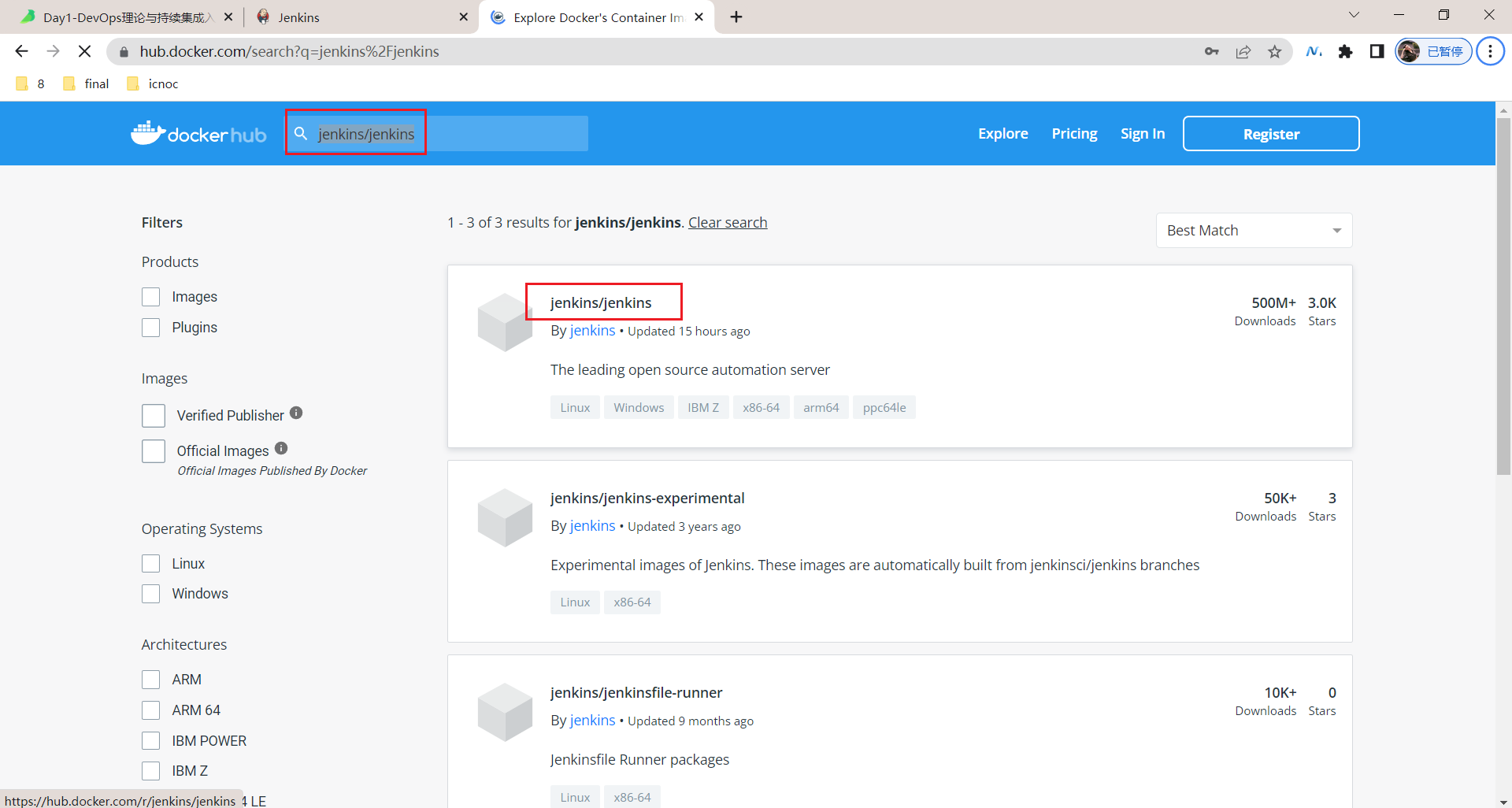Click the jenkins publisher link under jenkinsfile-runner
The width and height of the screenshot is (1512, 808).
tap(592, 721)
